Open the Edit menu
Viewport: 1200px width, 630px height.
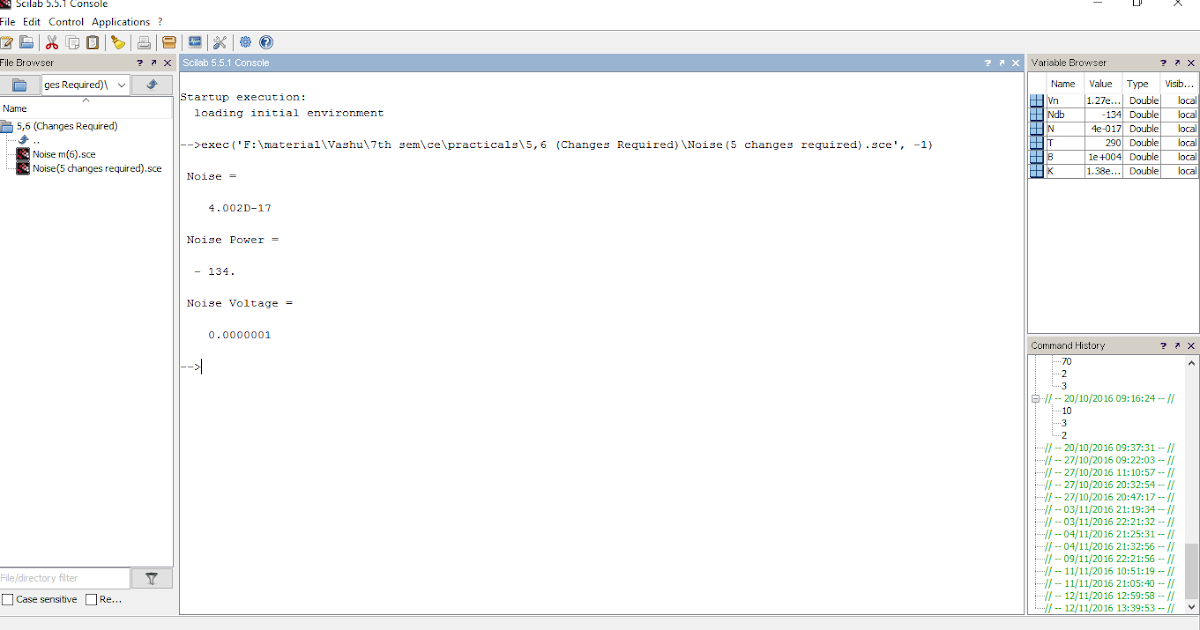point(32,21)
